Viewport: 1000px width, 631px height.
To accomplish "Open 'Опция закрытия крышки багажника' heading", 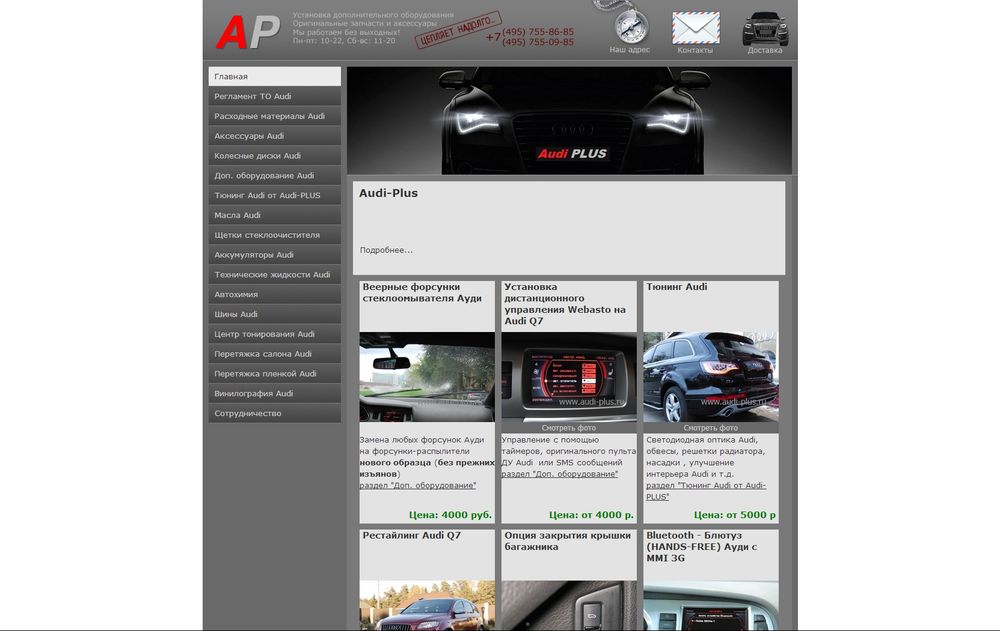I will pyautogui.click(x=568, y=541).
